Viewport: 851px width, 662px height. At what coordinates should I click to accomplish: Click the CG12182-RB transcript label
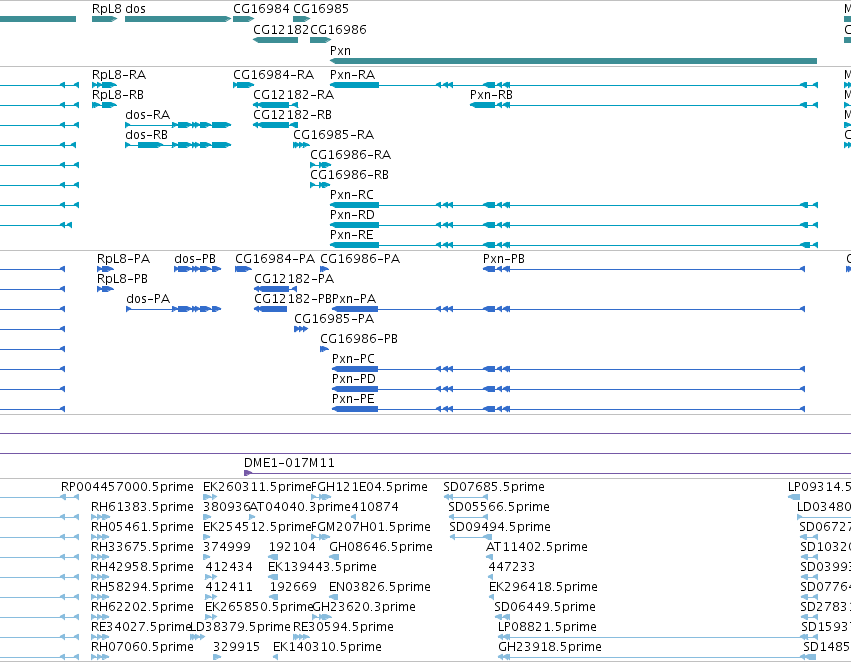coord(293,114)
